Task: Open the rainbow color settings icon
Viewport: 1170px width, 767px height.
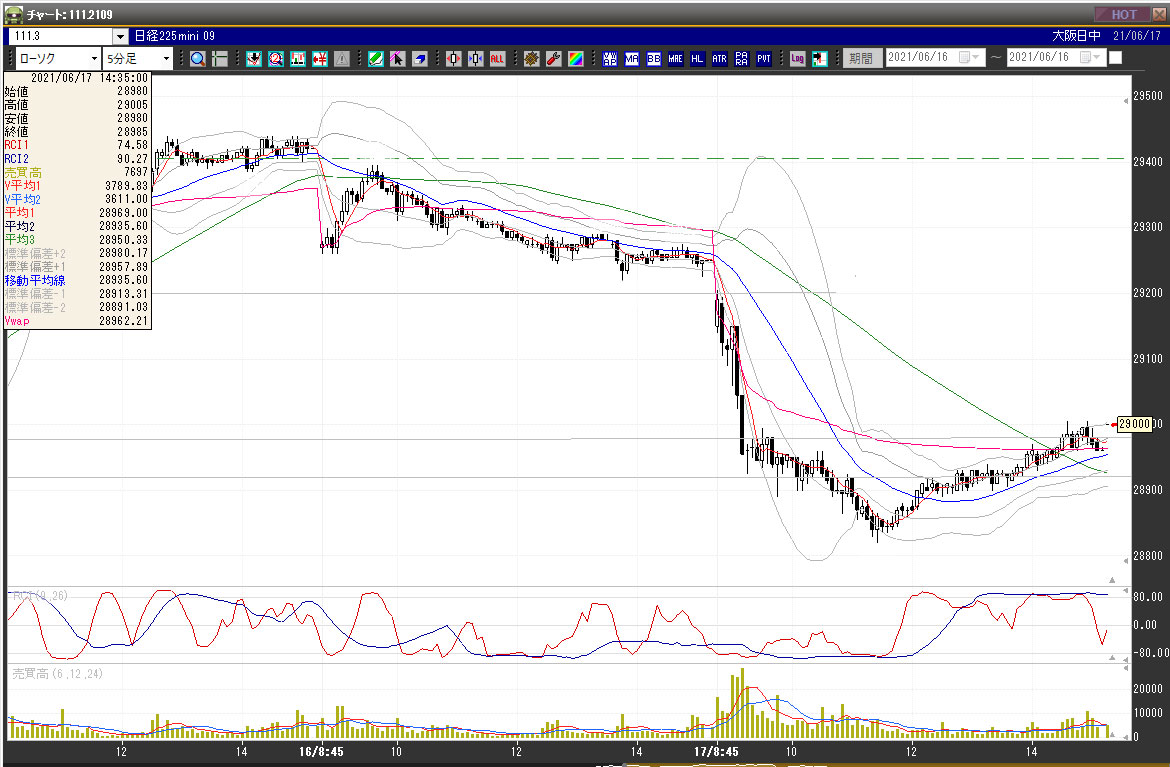Action: tap(576, 58)
